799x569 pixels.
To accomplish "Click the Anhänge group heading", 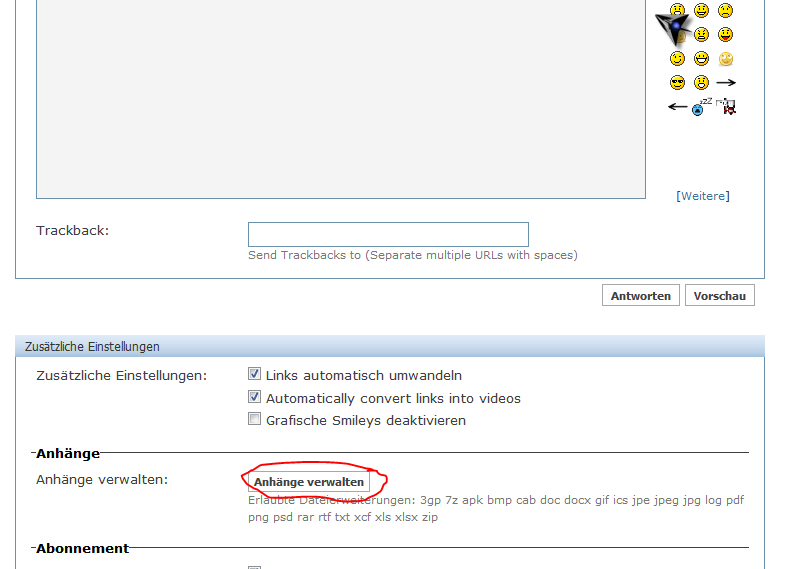I will pos(68,453).
